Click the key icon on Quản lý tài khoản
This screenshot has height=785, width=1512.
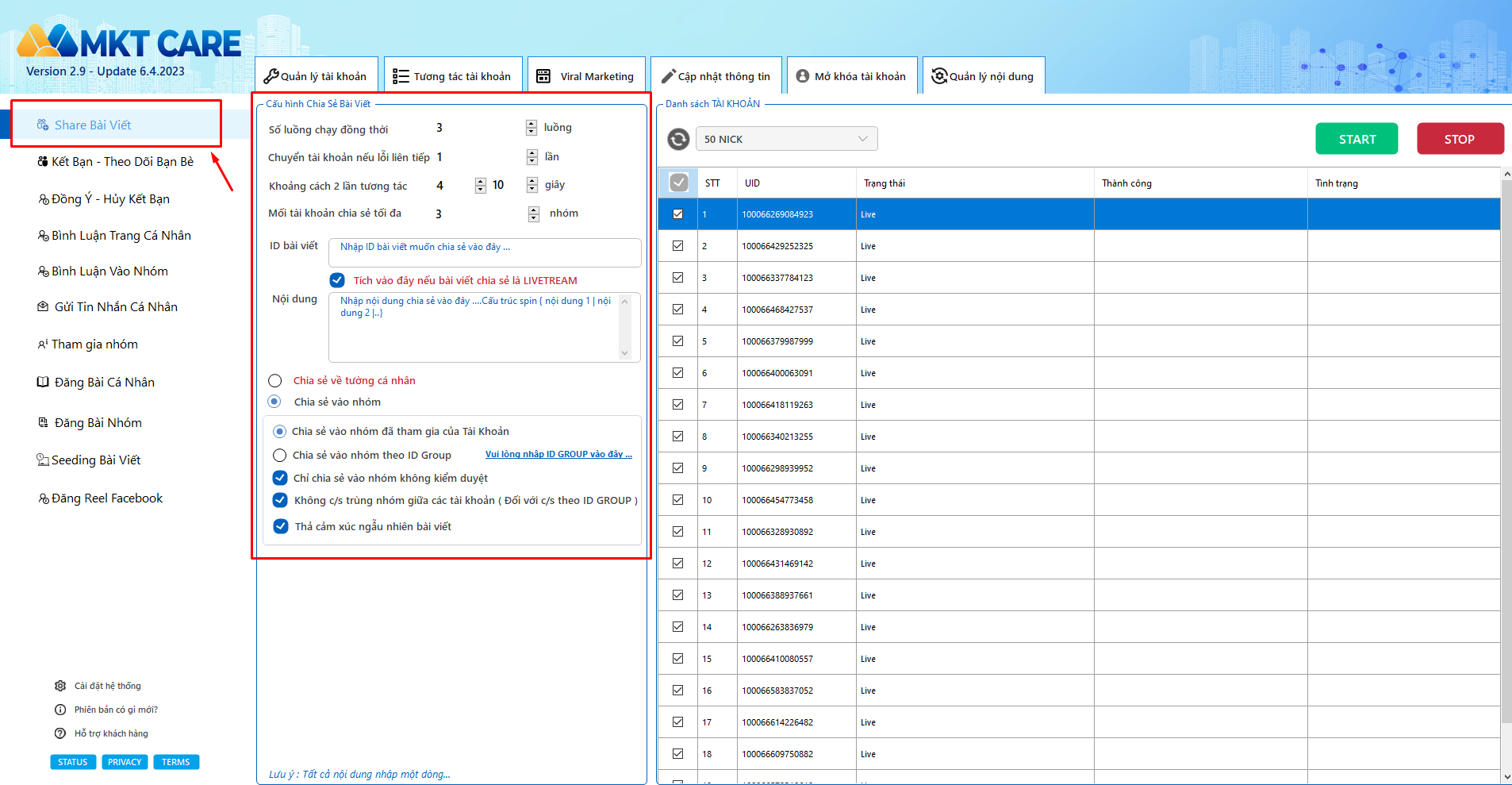coord(271,76)
